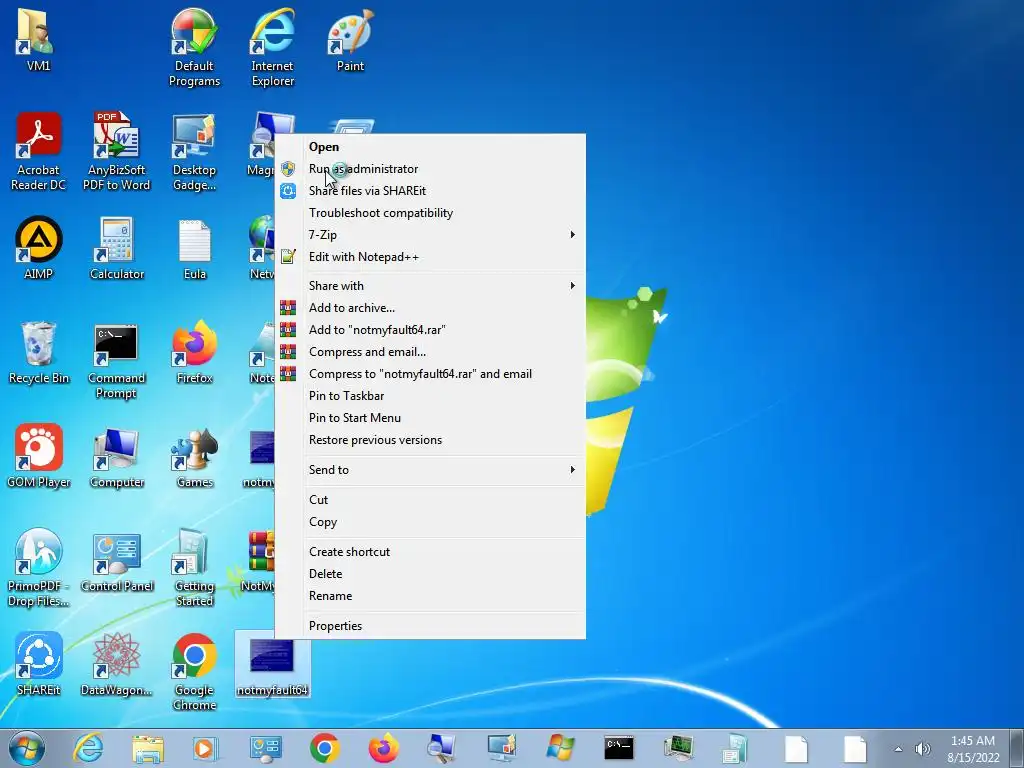Choose Add to archive...
This screenshot has height=768, width=1024.
click(x=430, y=308)
